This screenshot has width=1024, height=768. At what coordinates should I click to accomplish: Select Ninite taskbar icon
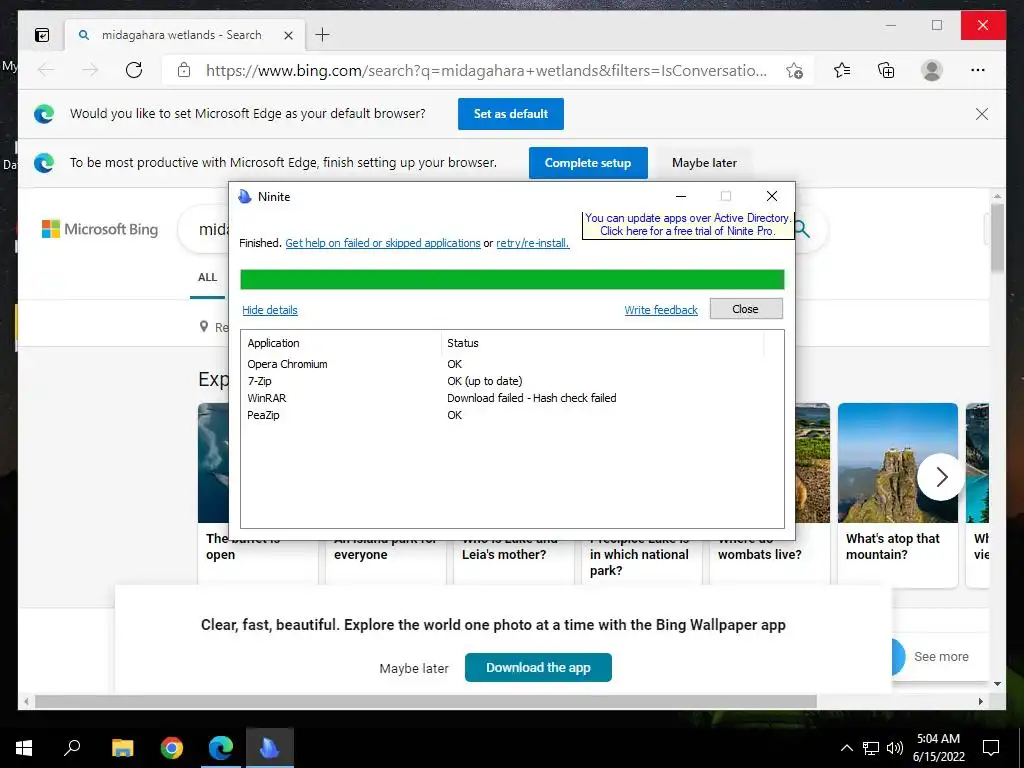270,748
